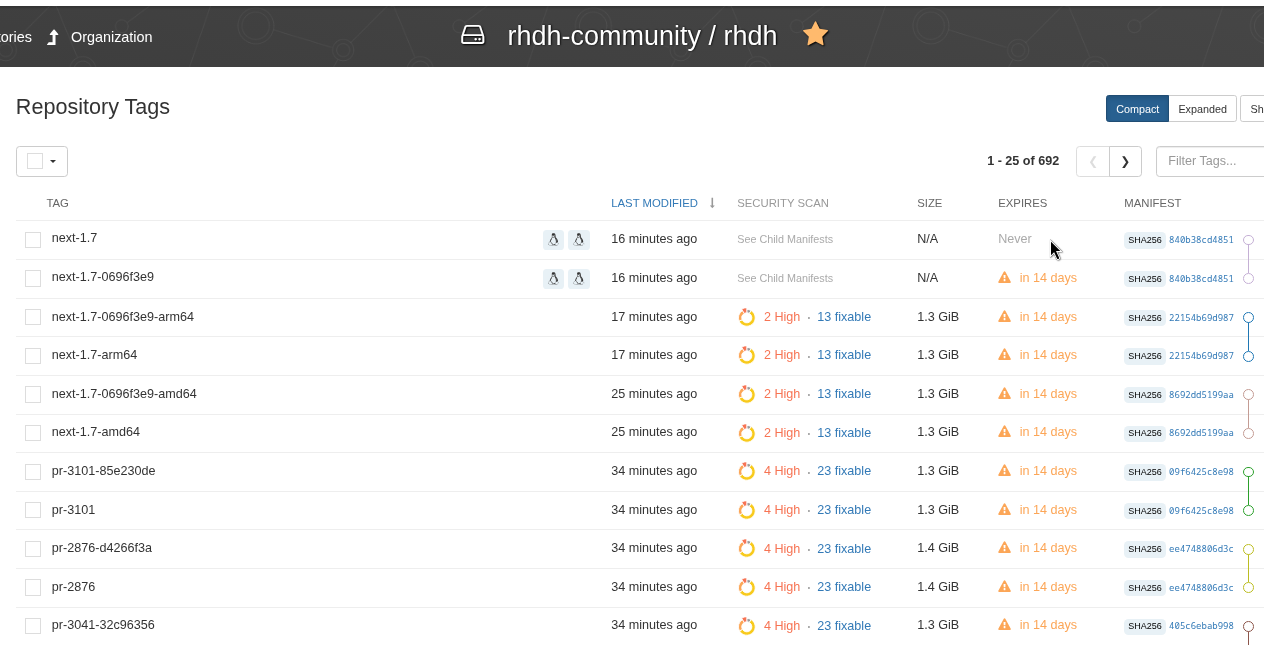Check the box for tag next-1.7-0696f3e9
Viewport: 1264px width, 645px height.
(x=33, y=278)
